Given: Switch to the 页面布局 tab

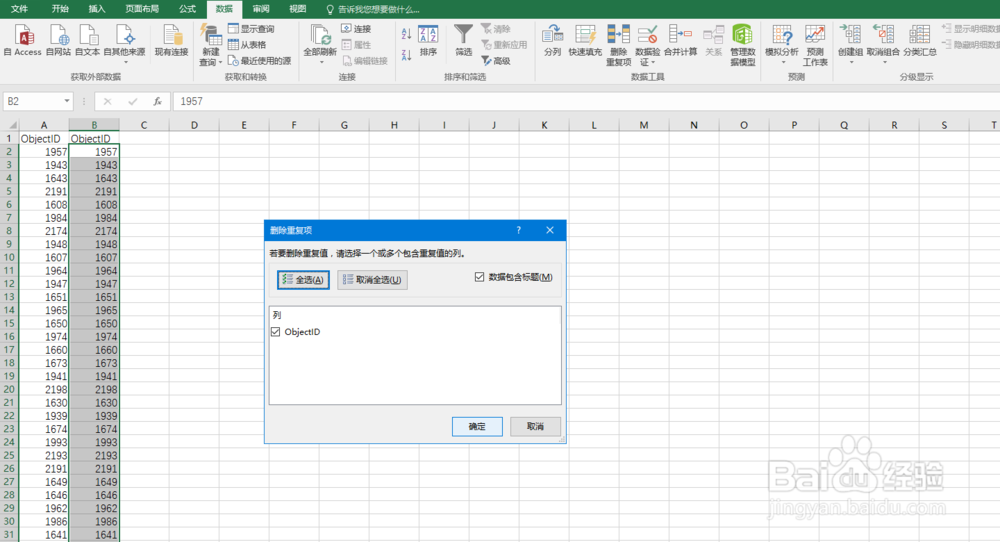Looking at the screenshot, I should (142, 9).
